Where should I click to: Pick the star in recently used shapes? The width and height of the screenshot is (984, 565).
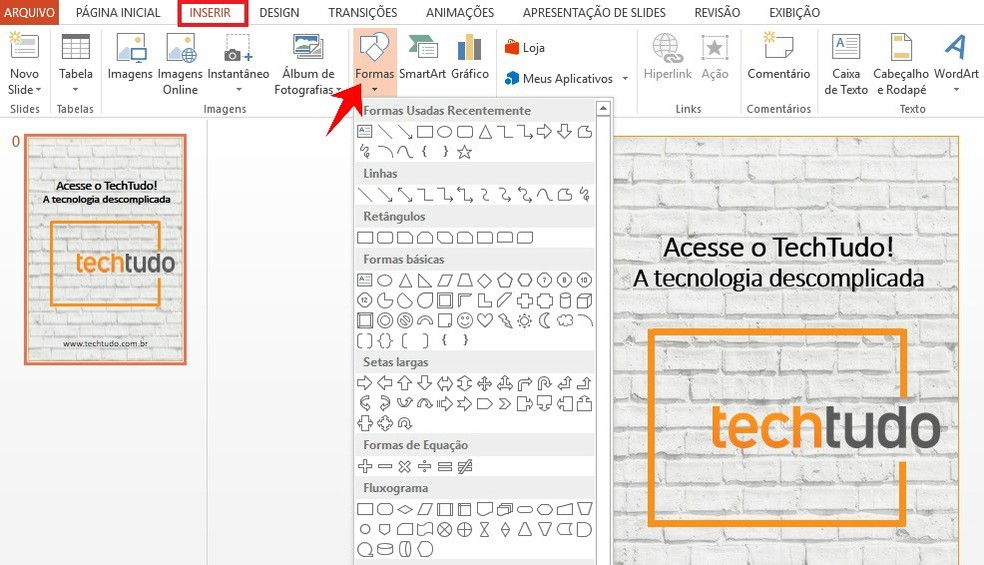click(464, 151)
